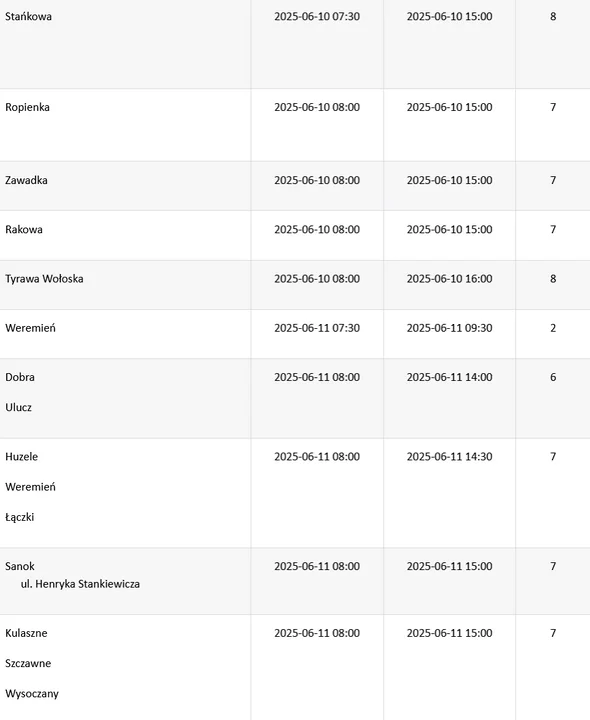The width and height of the screenshot is (590, 720).
Task: Click the Kulaszne locality name
Action: coord(26,633)
